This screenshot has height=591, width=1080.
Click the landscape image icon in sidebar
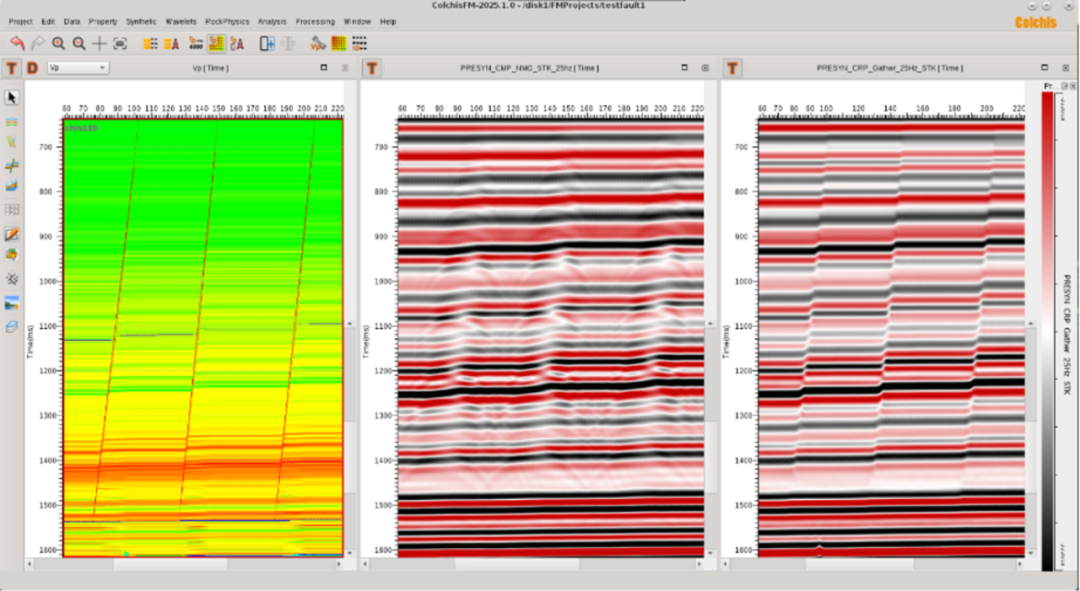(12, 303)
